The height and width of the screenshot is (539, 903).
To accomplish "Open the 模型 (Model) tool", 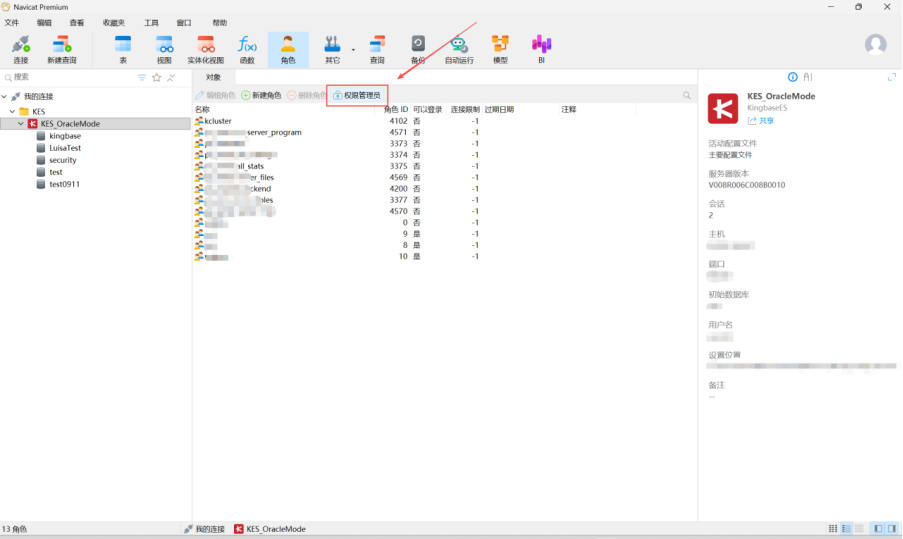I will [x=499, y=46].
